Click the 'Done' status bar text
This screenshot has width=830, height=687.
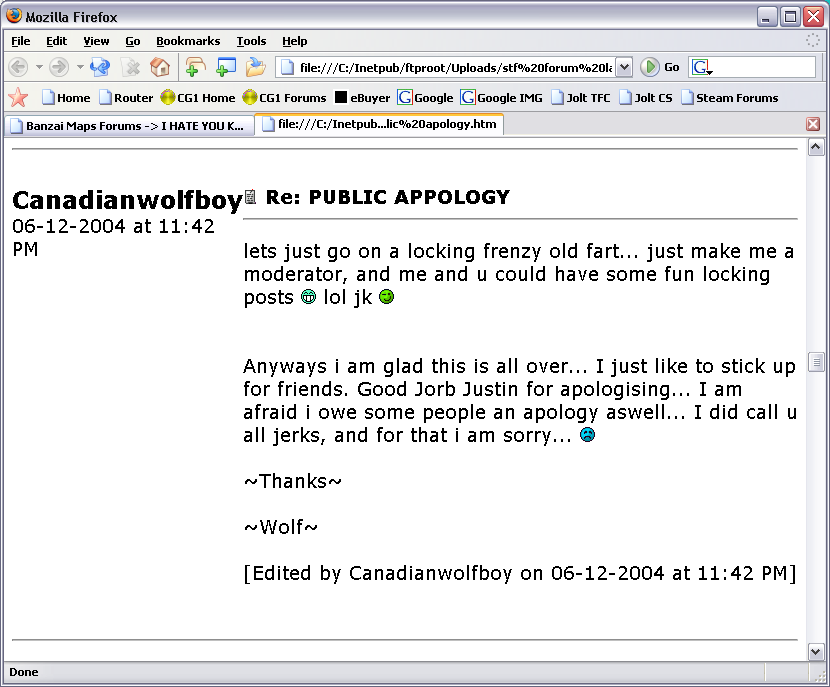point(24,672)
